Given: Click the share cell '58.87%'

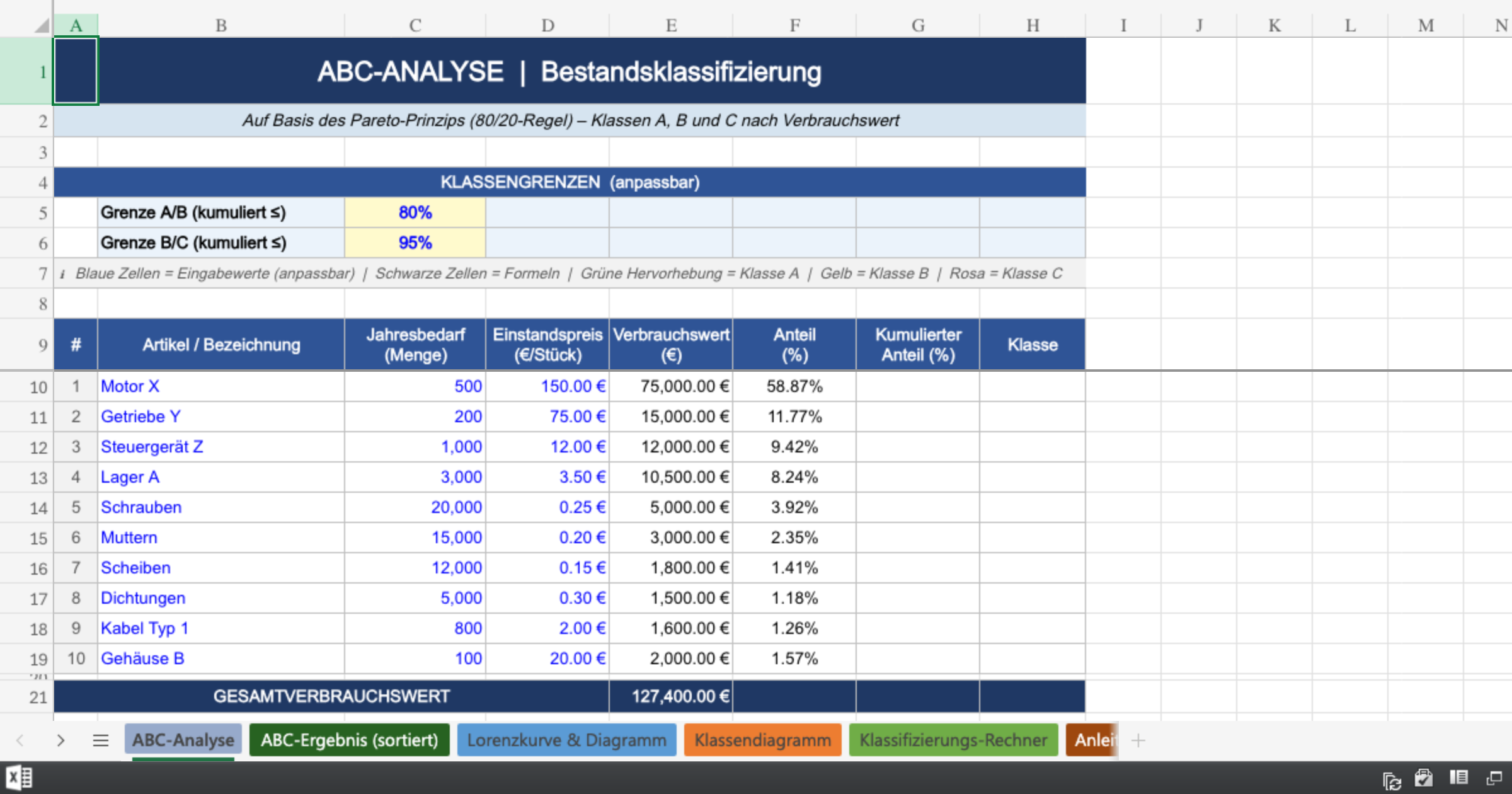Looking at the screenshot, I should pyautogui.click(x=794, y=386).
